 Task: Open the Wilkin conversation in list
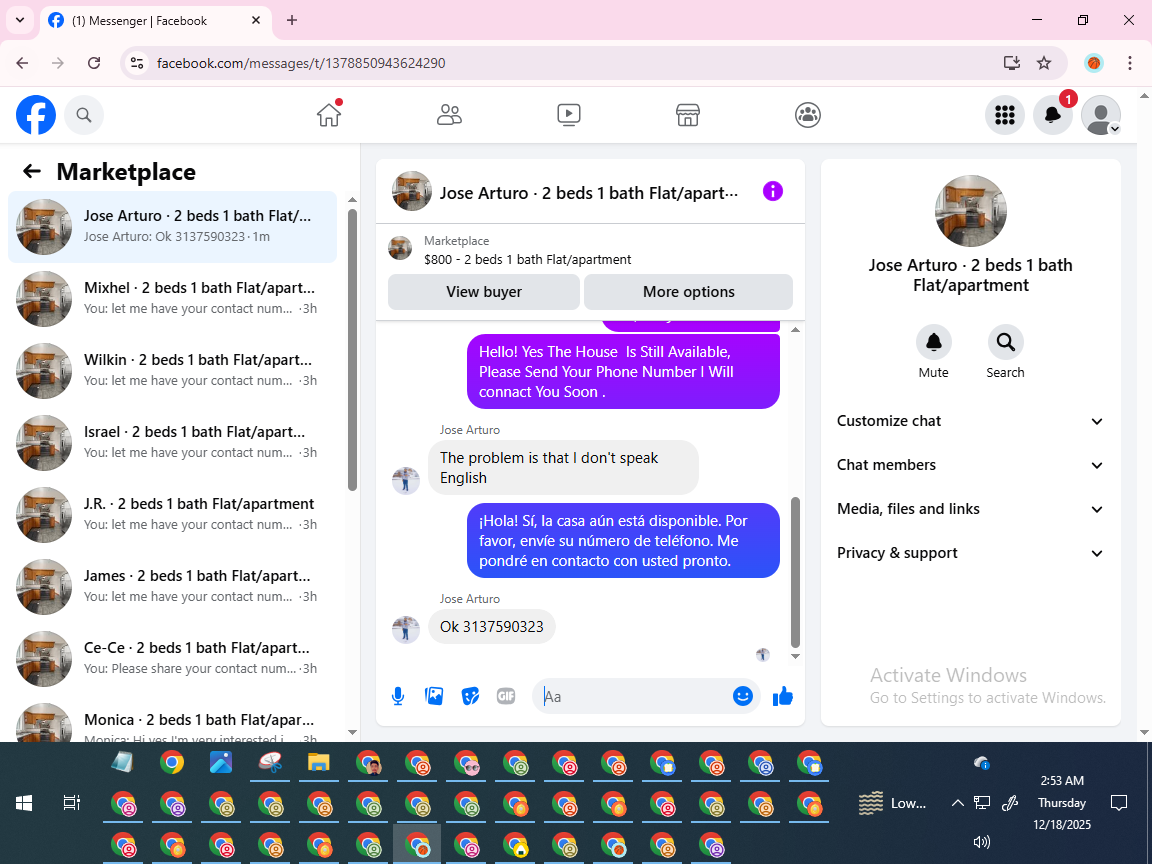173,370
